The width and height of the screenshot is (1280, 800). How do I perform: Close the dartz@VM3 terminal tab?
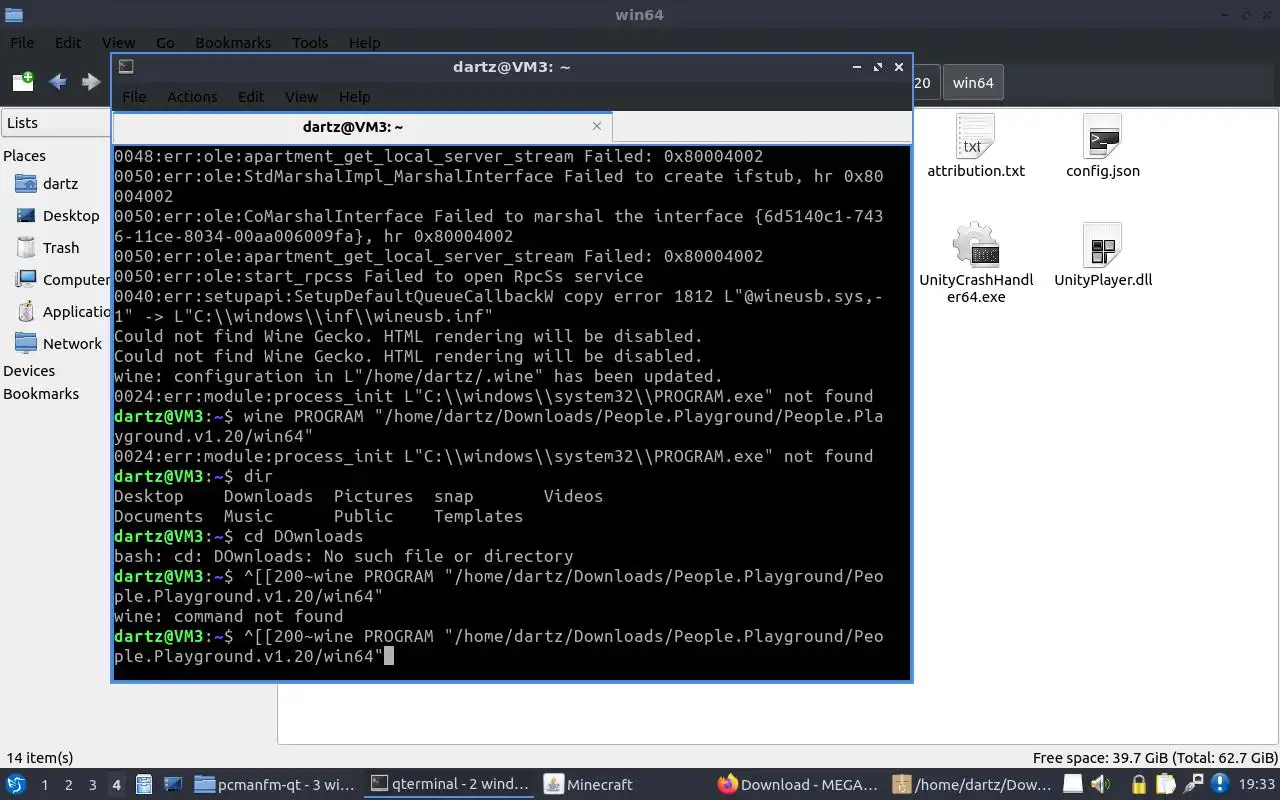coord(597,126)
